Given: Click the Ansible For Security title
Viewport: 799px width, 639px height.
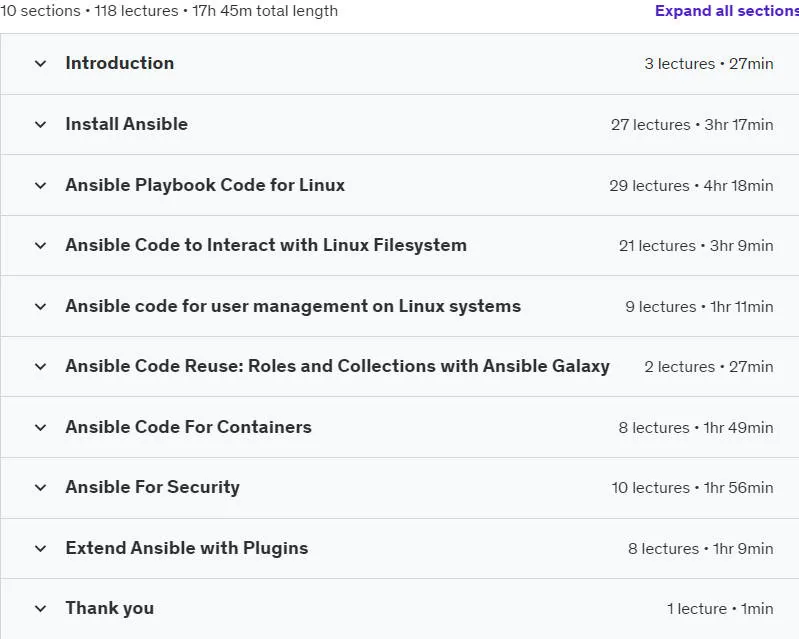Looking at the screenshot, I should tap(152, 487).
